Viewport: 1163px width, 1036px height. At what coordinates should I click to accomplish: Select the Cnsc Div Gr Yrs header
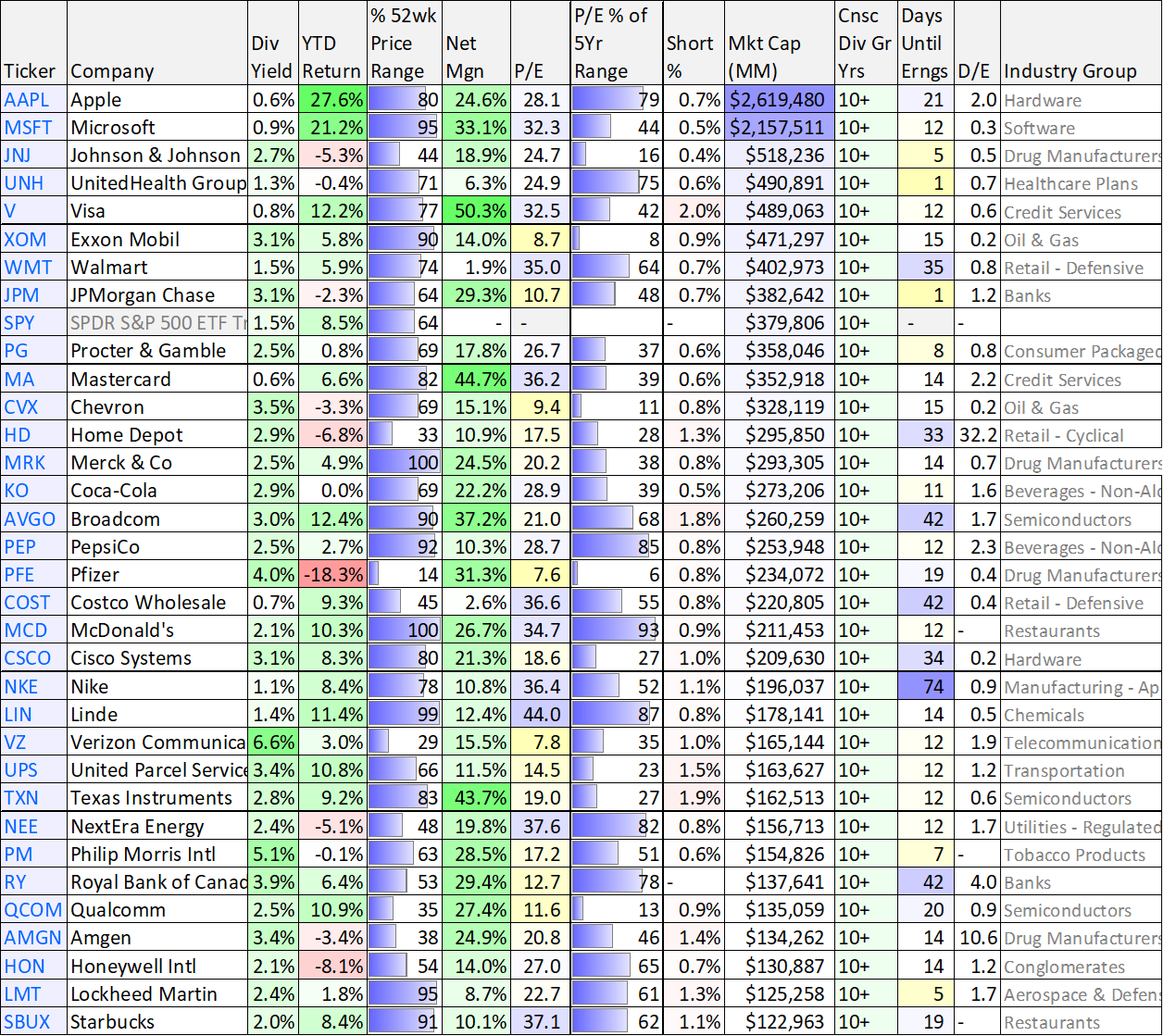[865, 43]
